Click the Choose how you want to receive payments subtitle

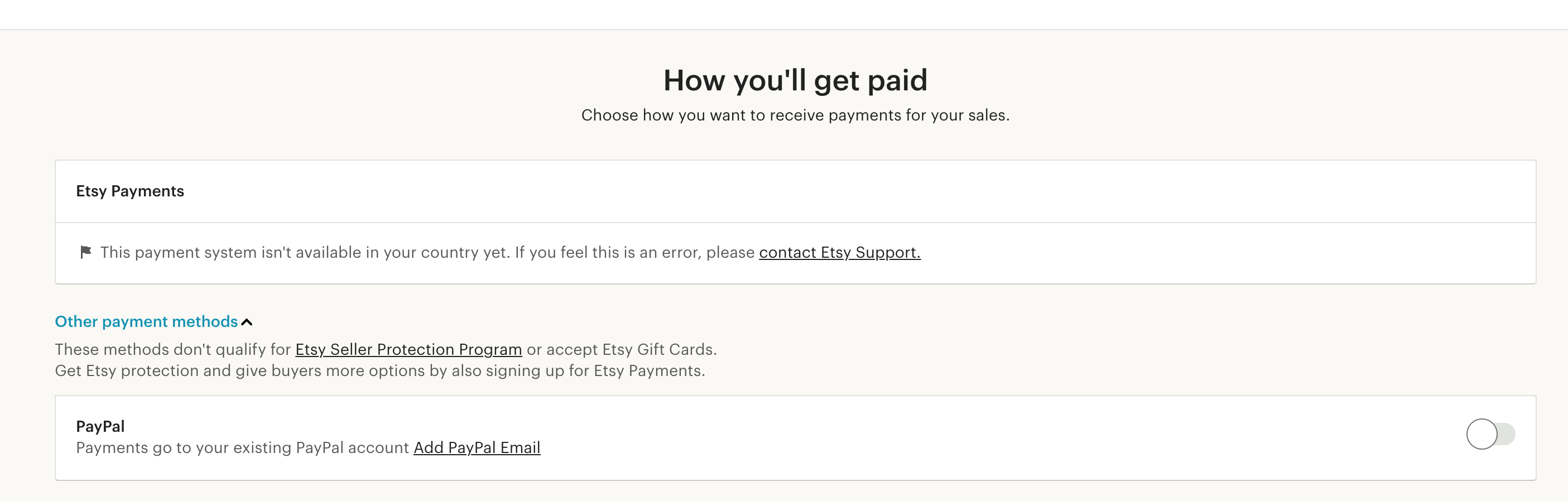coord(795,115)
